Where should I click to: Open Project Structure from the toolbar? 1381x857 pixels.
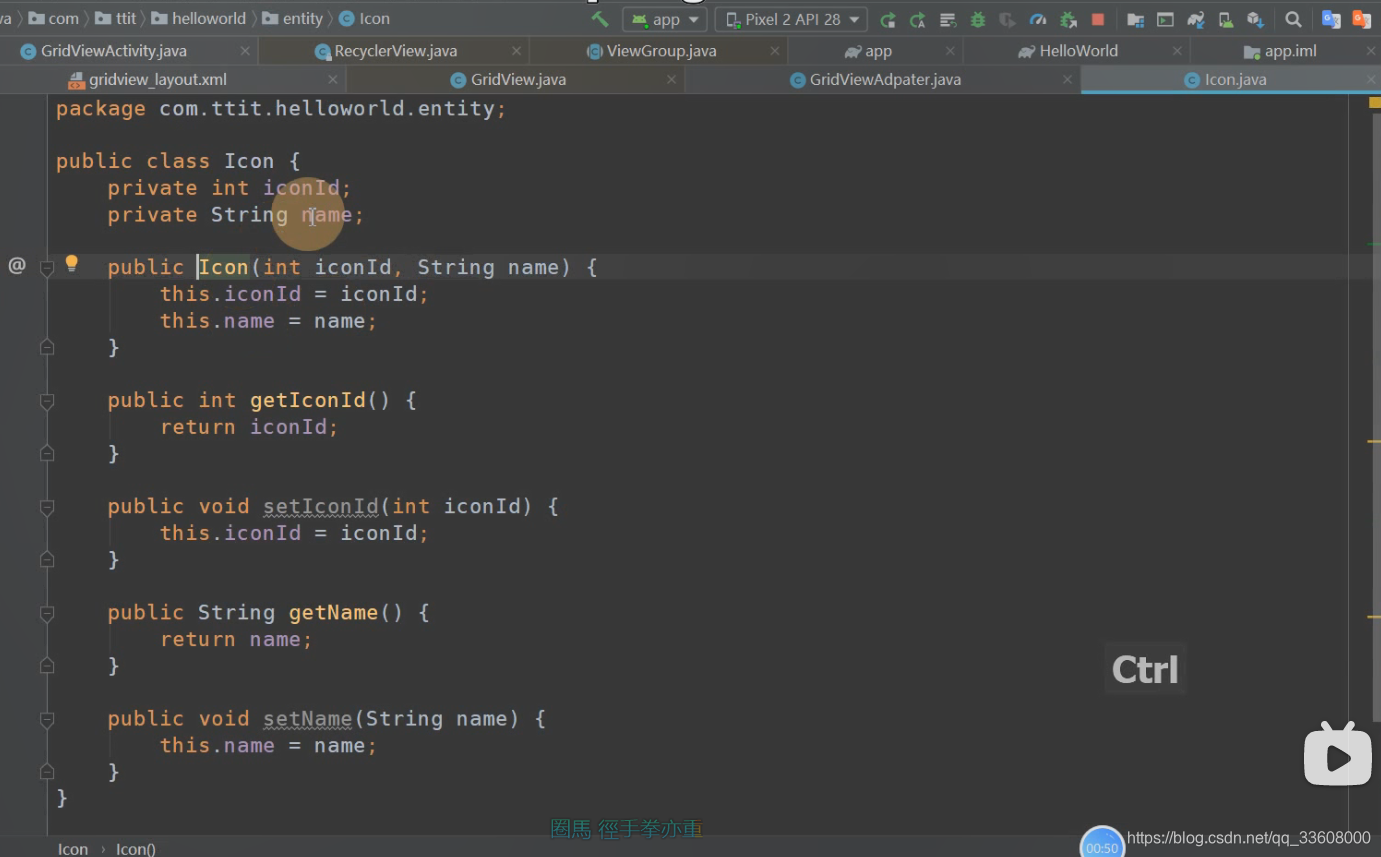1135,19
